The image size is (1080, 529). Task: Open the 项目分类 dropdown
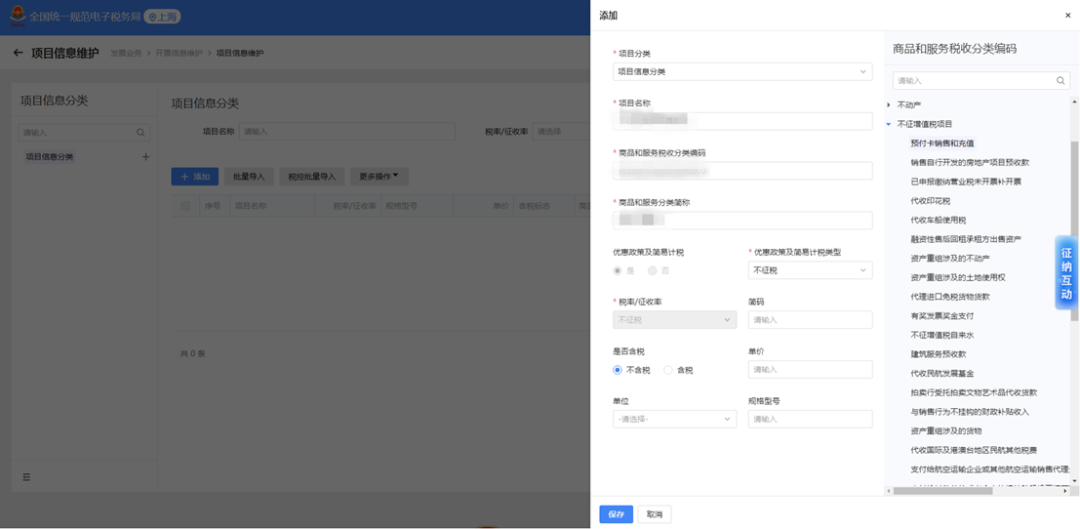[x=742, y=72]
